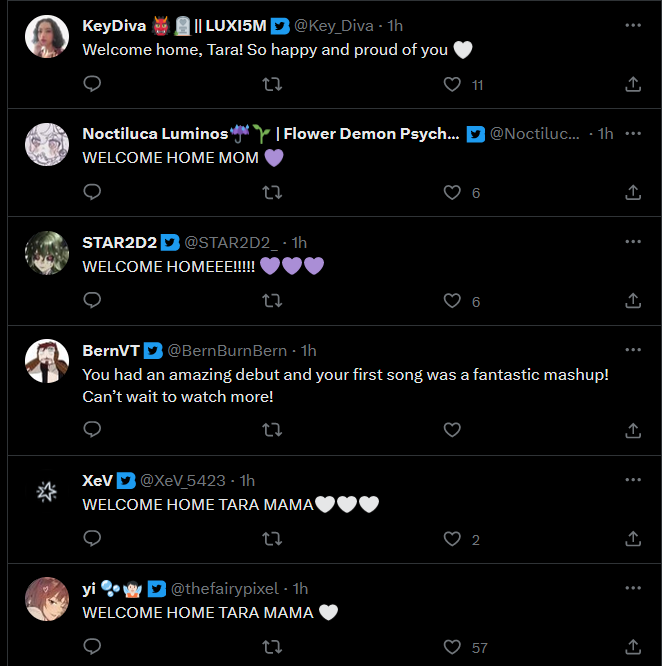Retweet BernVT's debut tweet
This screenshot has height=666, width=662.
point(271,430)
